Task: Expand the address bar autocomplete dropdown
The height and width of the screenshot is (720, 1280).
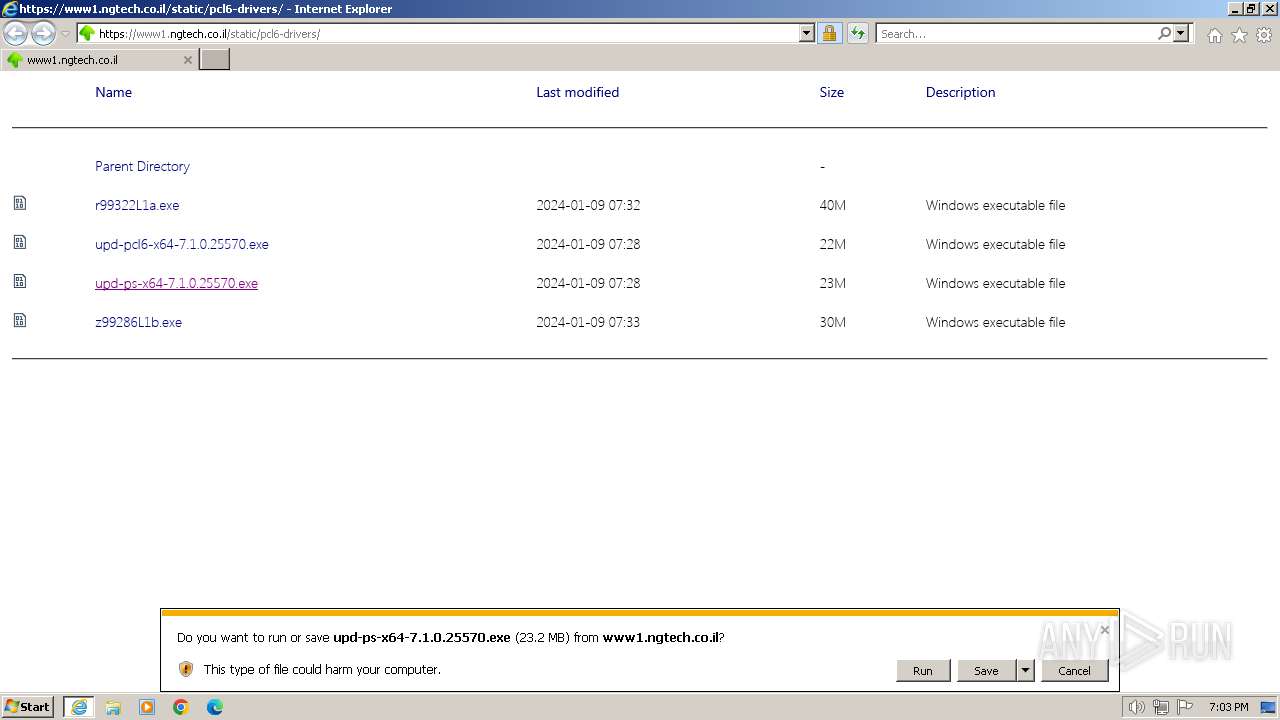Action: point(807,34)
